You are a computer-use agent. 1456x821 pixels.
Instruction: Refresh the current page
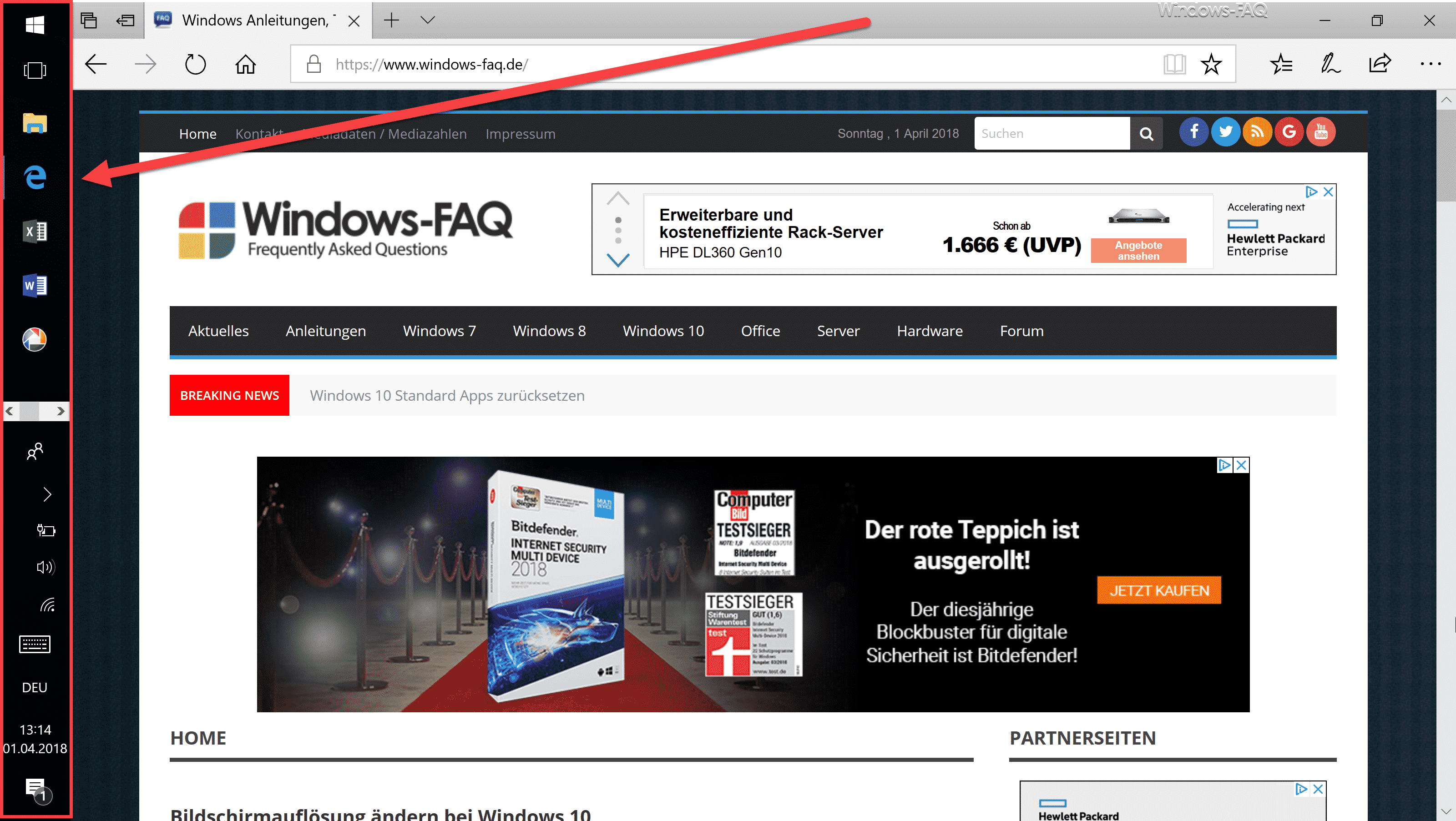196,65
